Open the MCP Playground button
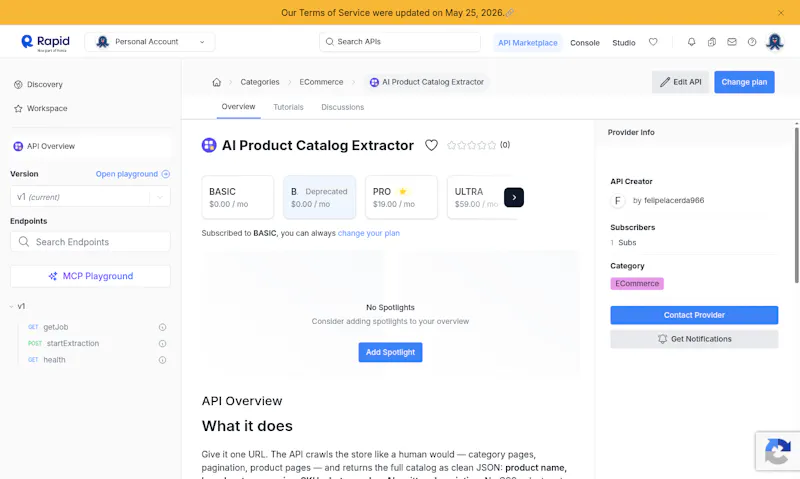Viewport: 800px width, 479px height. point(90,276)
